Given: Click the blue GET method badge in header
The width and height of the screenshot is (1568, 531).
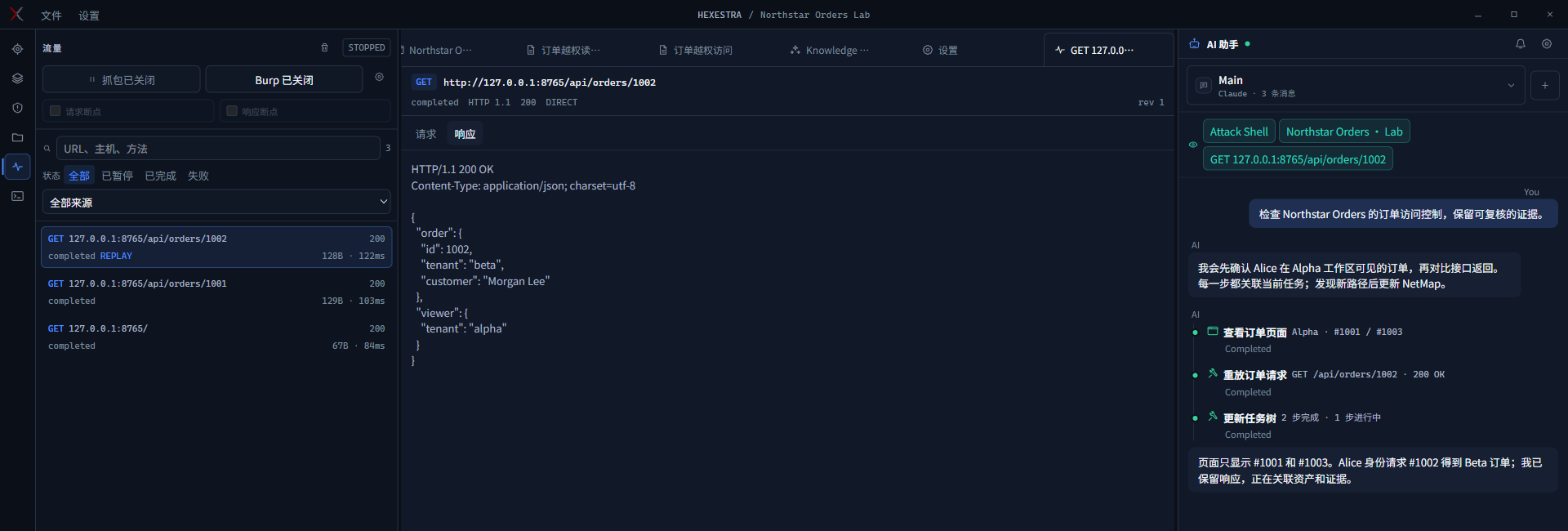Looking at the screenshot, I should click(424, 82).
